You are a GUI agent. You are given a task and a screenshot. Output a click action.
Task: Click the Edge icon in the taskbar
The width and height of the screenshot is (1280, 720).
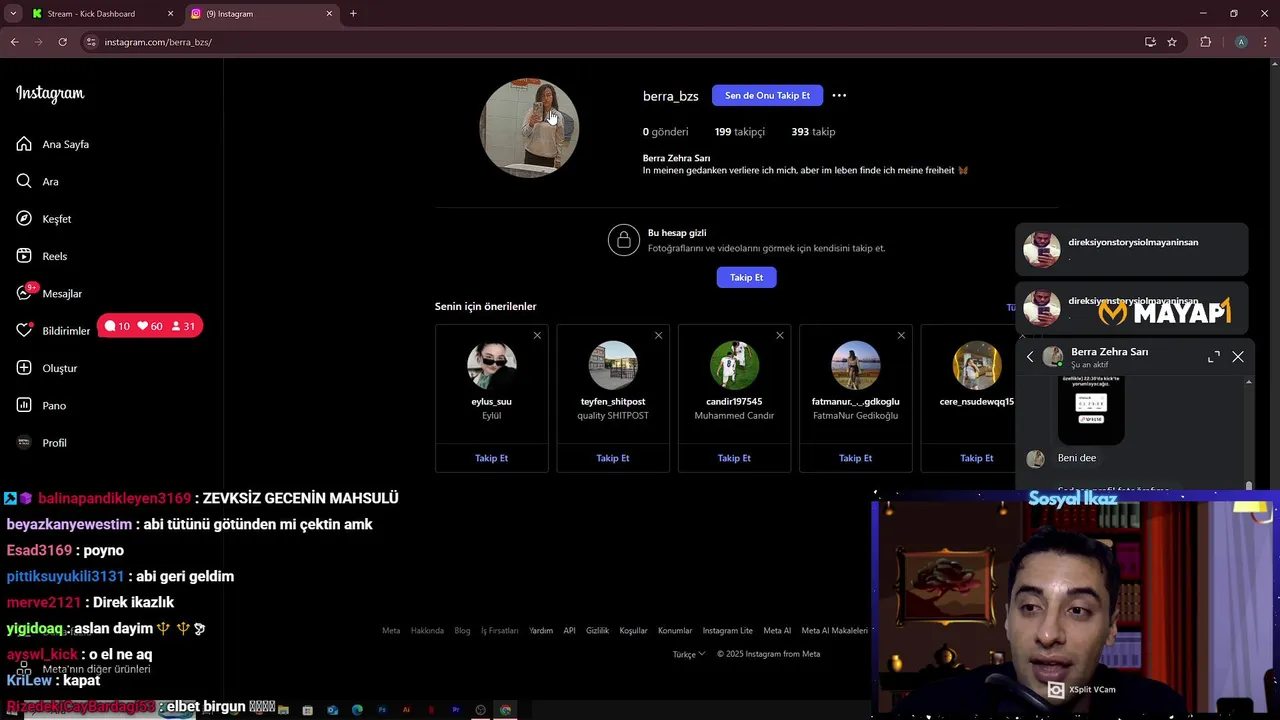click(x=357, y=710)
